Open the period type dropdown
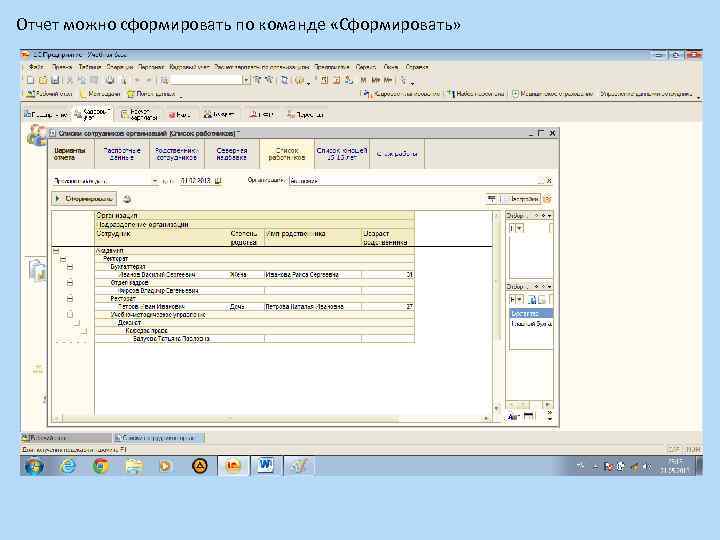The width and height of the screenshot is (720, 540). (x=155, y=180)
